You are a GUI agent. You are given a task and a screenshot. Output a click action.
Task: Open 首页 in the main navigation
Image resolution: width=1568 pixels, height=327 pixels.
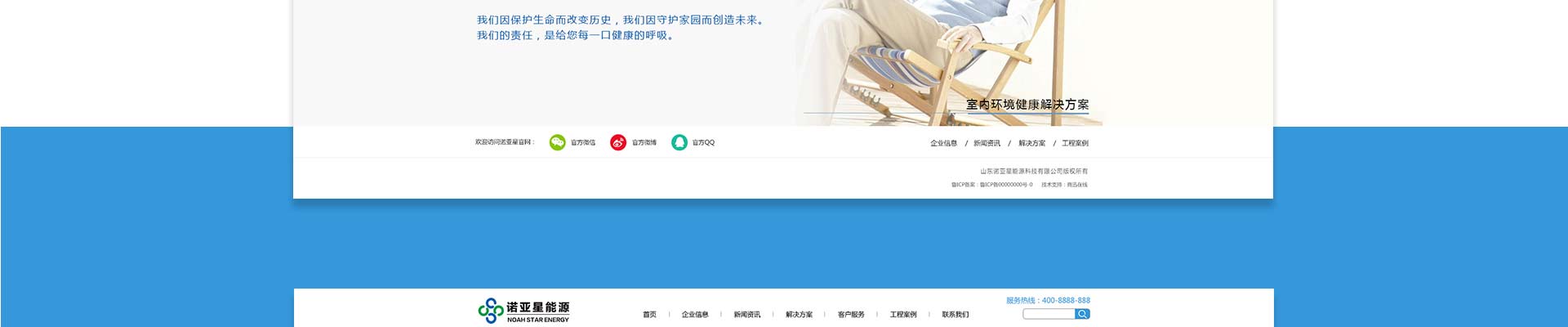click(x=649, y=315)
